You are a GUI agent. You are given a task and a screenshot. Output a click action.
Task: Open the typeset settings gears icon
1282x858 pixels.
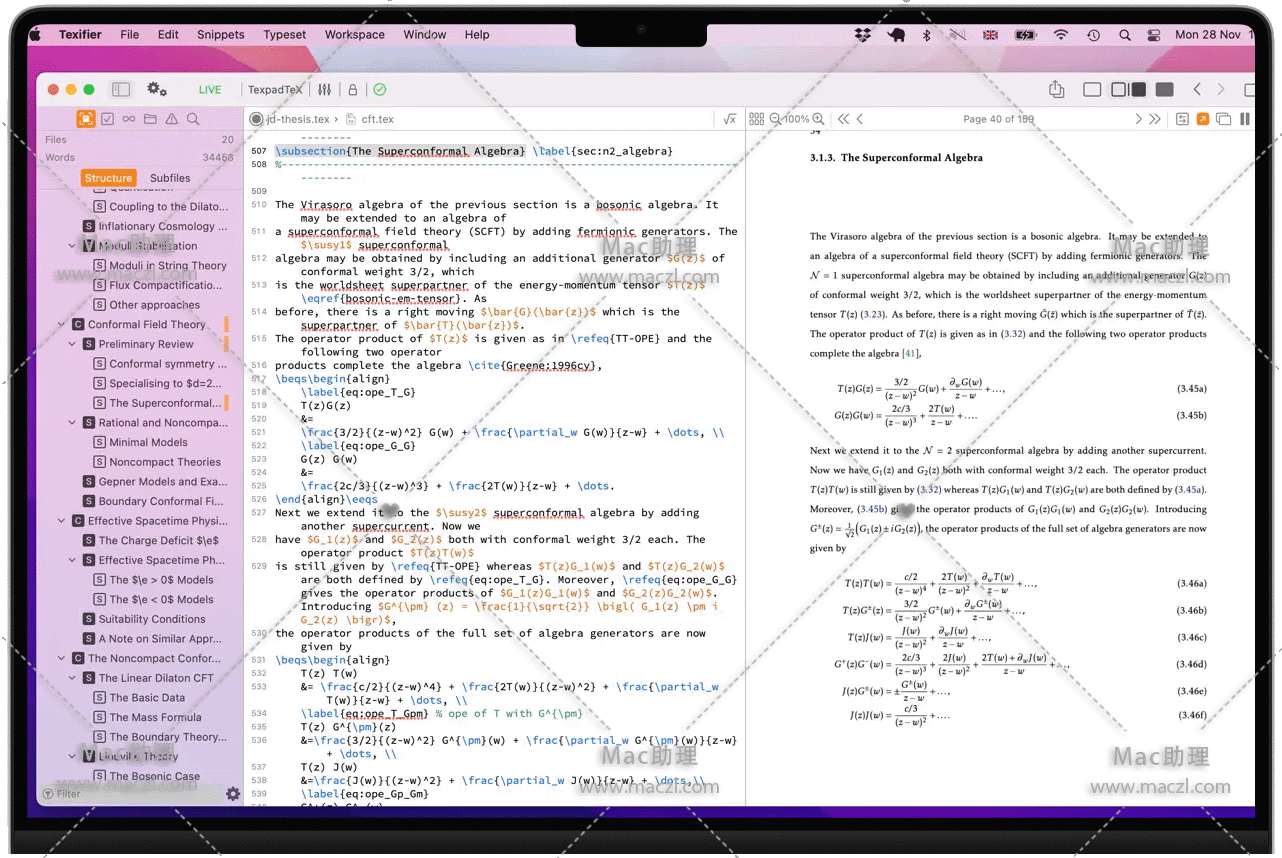point(157,89)
